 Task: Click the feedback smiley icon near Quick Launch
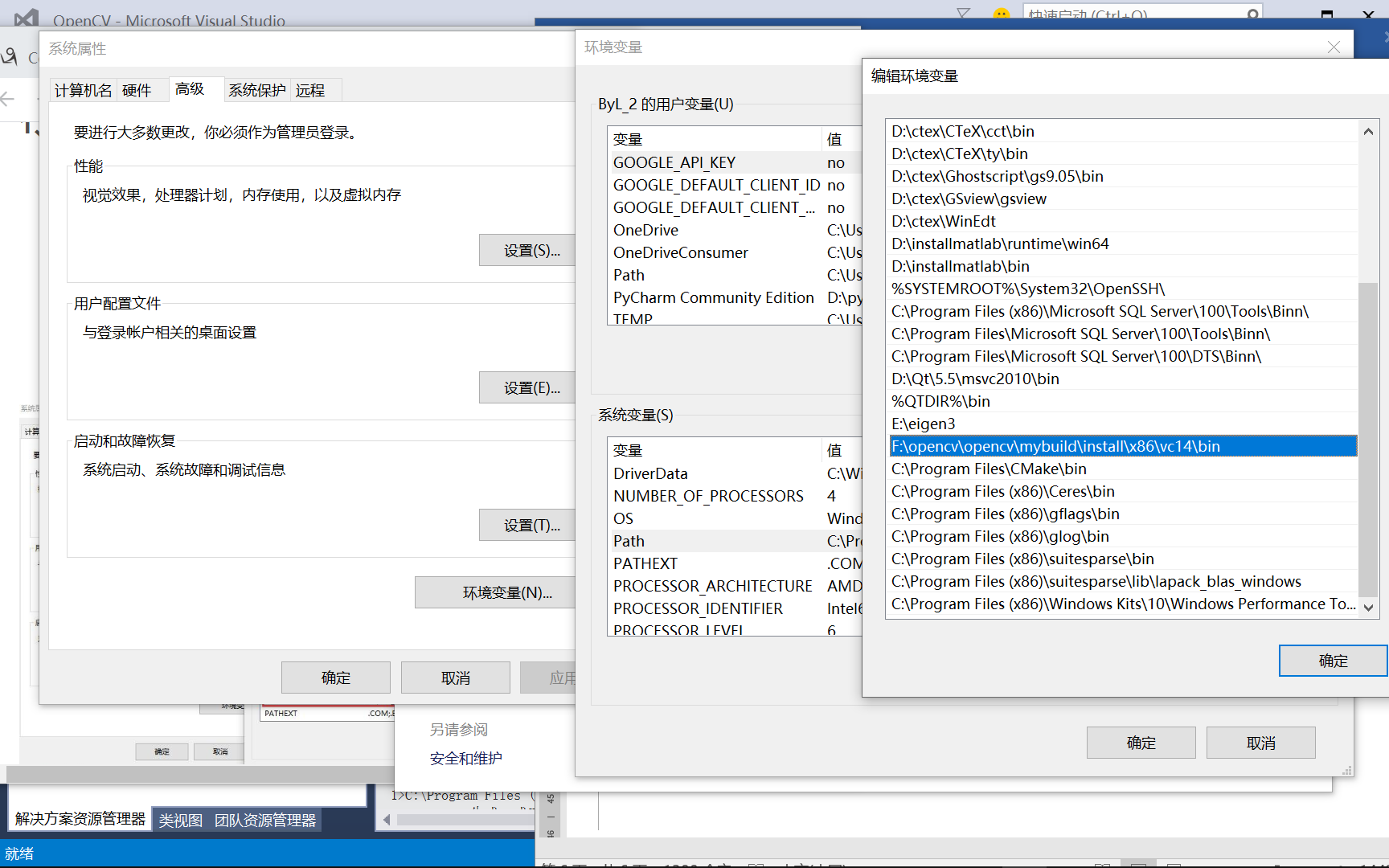pos(1000,14)
